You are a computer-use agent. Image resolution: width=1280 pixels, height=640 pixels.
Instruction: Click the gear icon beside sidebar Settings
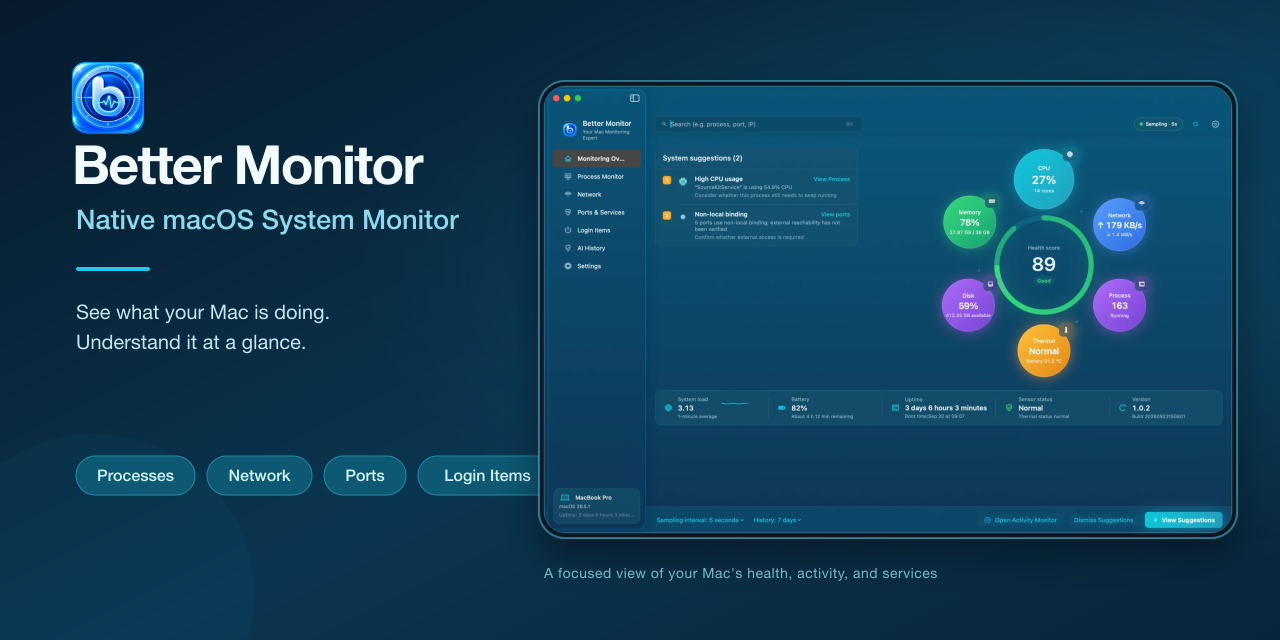point(568,266)
